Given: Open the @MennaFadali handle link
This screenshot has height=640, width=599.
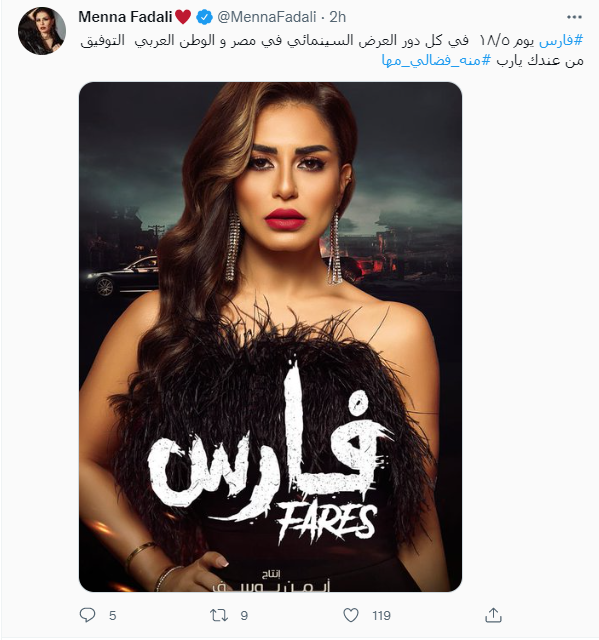Looking at the screenshot, I should point(266,17).
